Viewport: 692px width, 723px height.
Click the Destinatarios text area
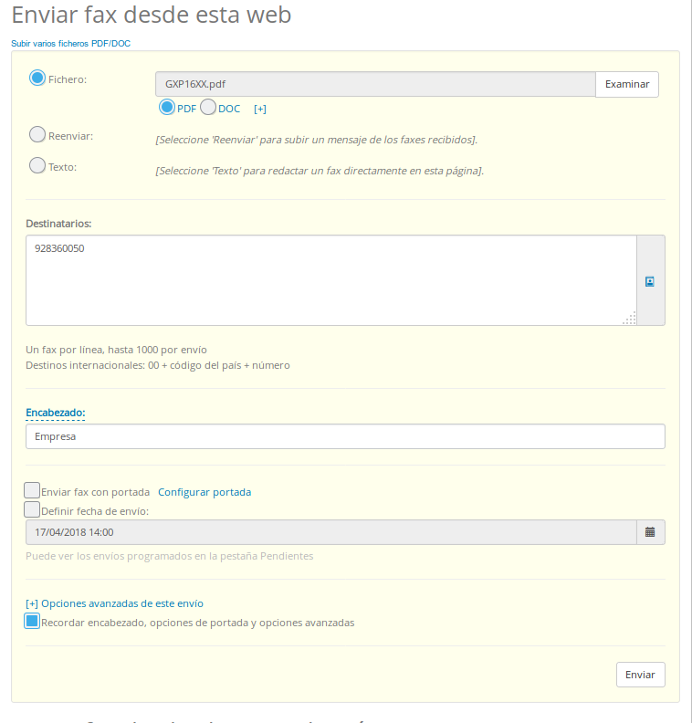[x=330, y=280]
